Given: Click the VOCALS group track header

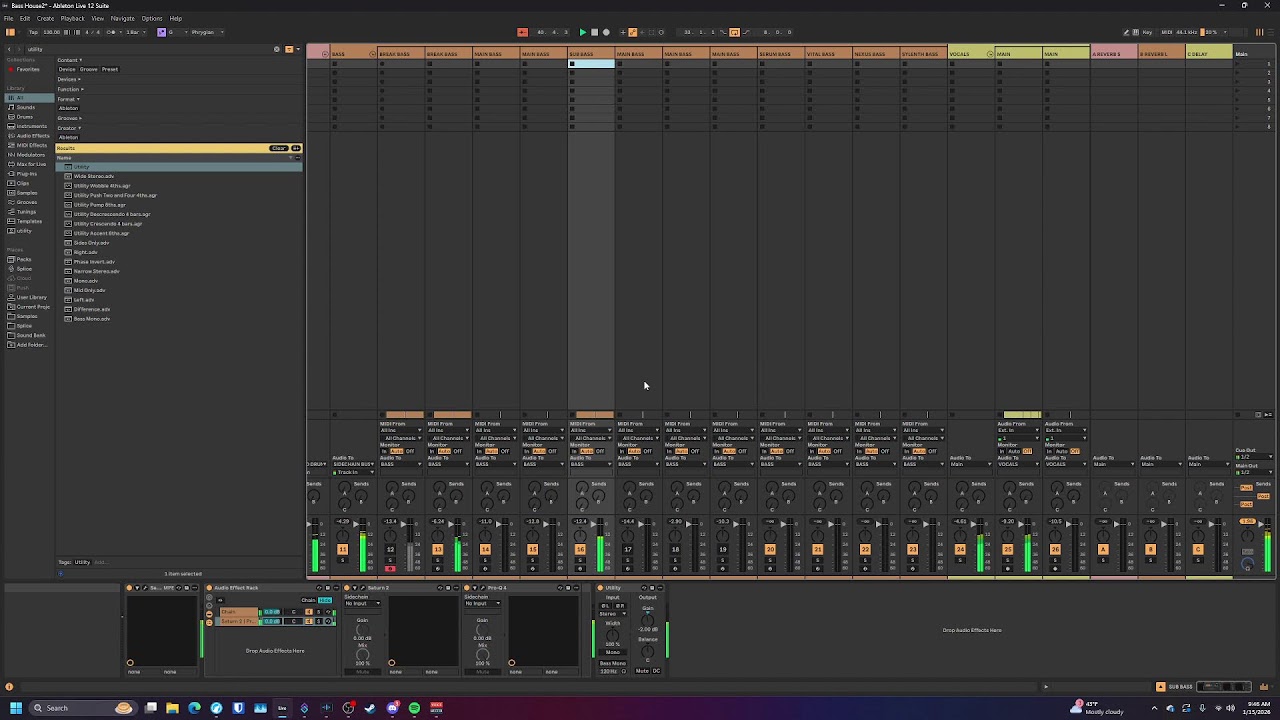Looking at the screenshot, I should pos(969,53).
